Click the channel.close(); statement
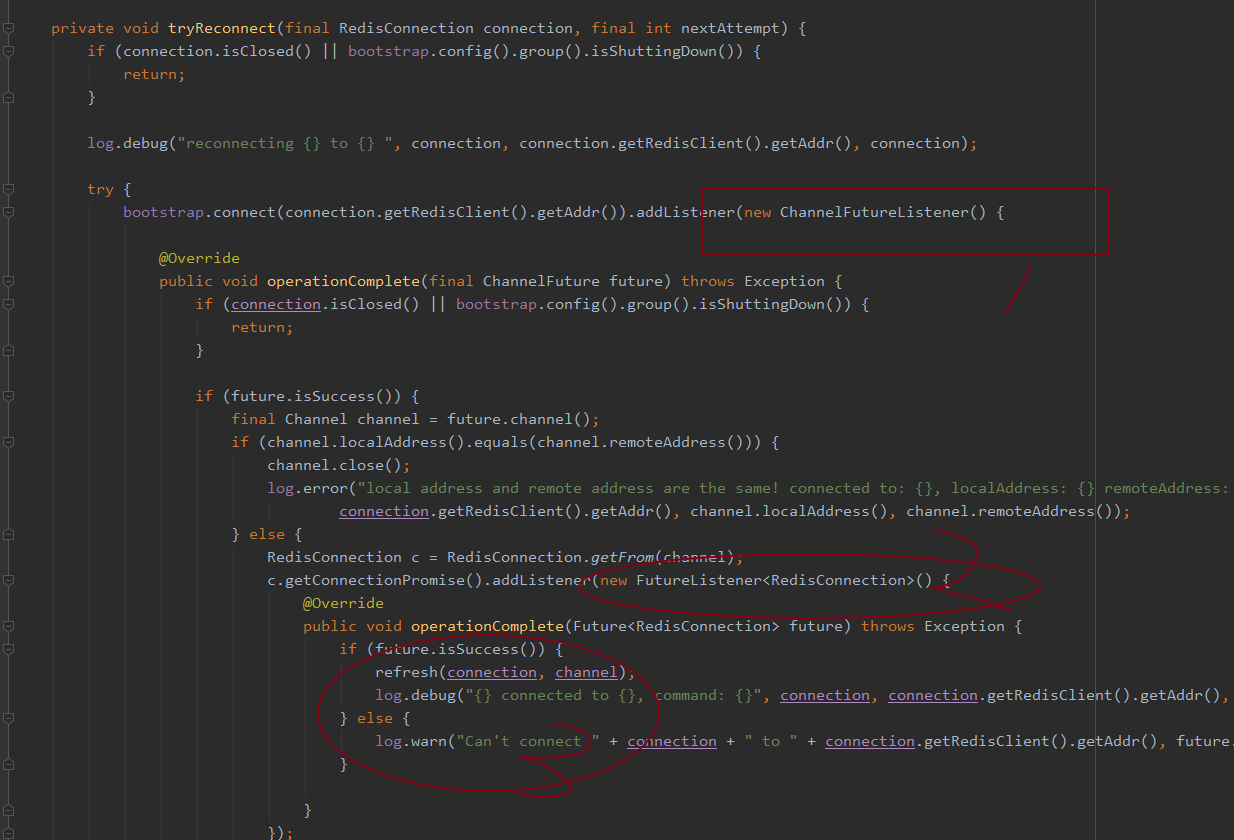The image size is (1234, 840). coord(339,465)
